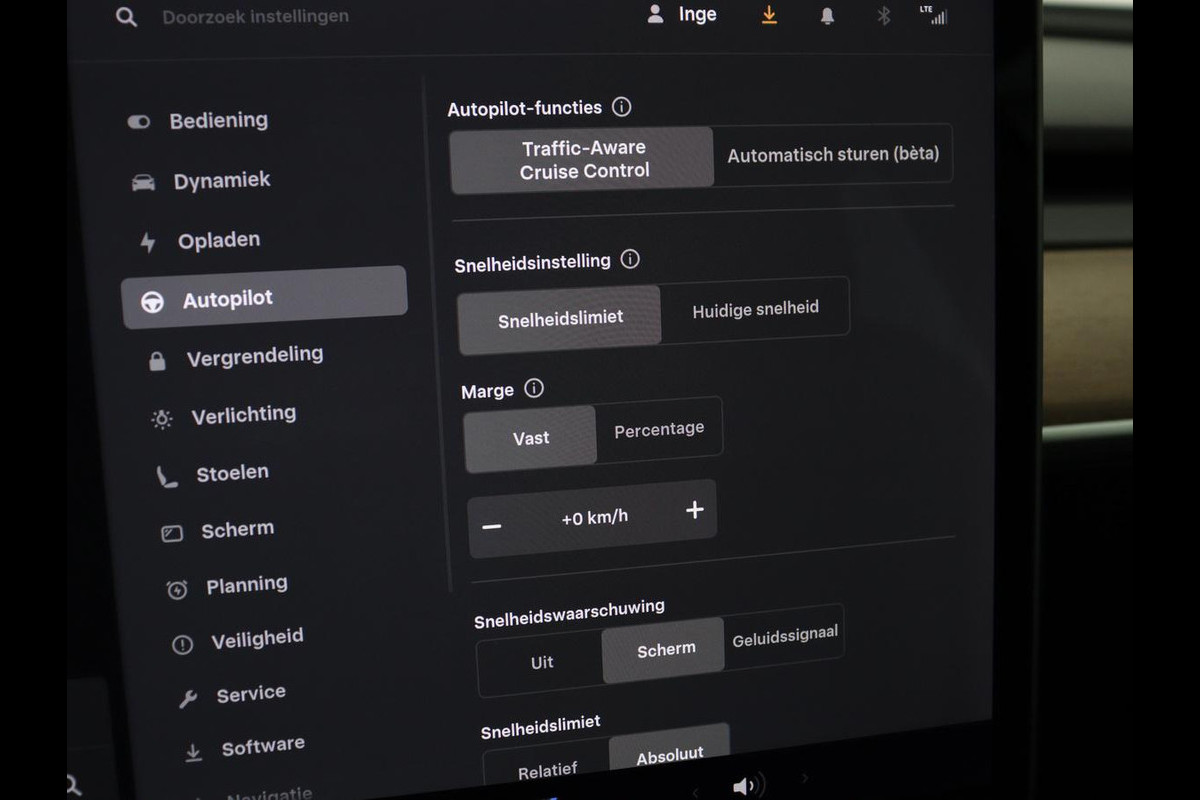Open notifications bell icon
This screenshot has width=1200, height=800.
827,16
